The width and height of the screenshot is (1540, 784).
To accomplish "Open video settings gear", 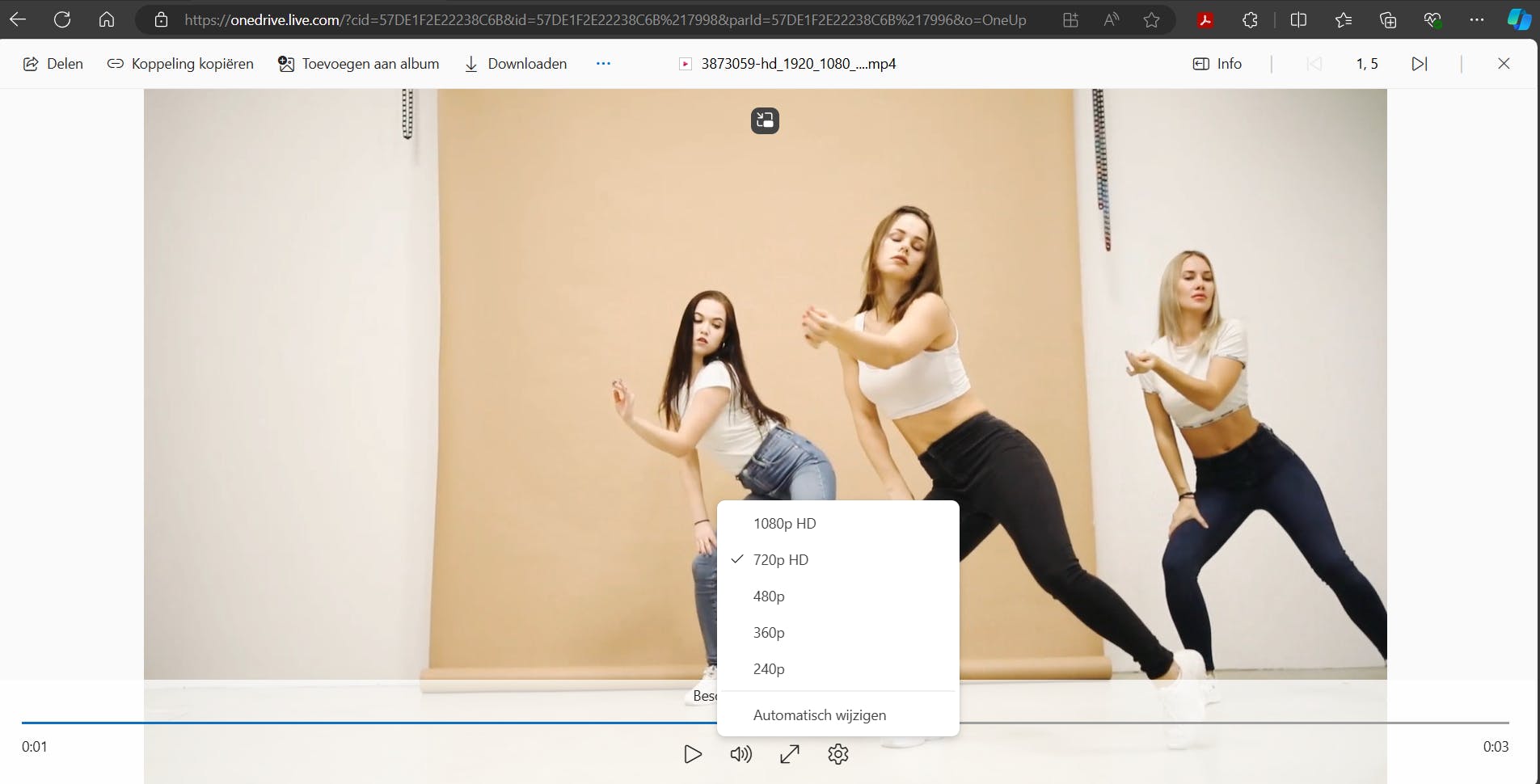I will [838, 754].
